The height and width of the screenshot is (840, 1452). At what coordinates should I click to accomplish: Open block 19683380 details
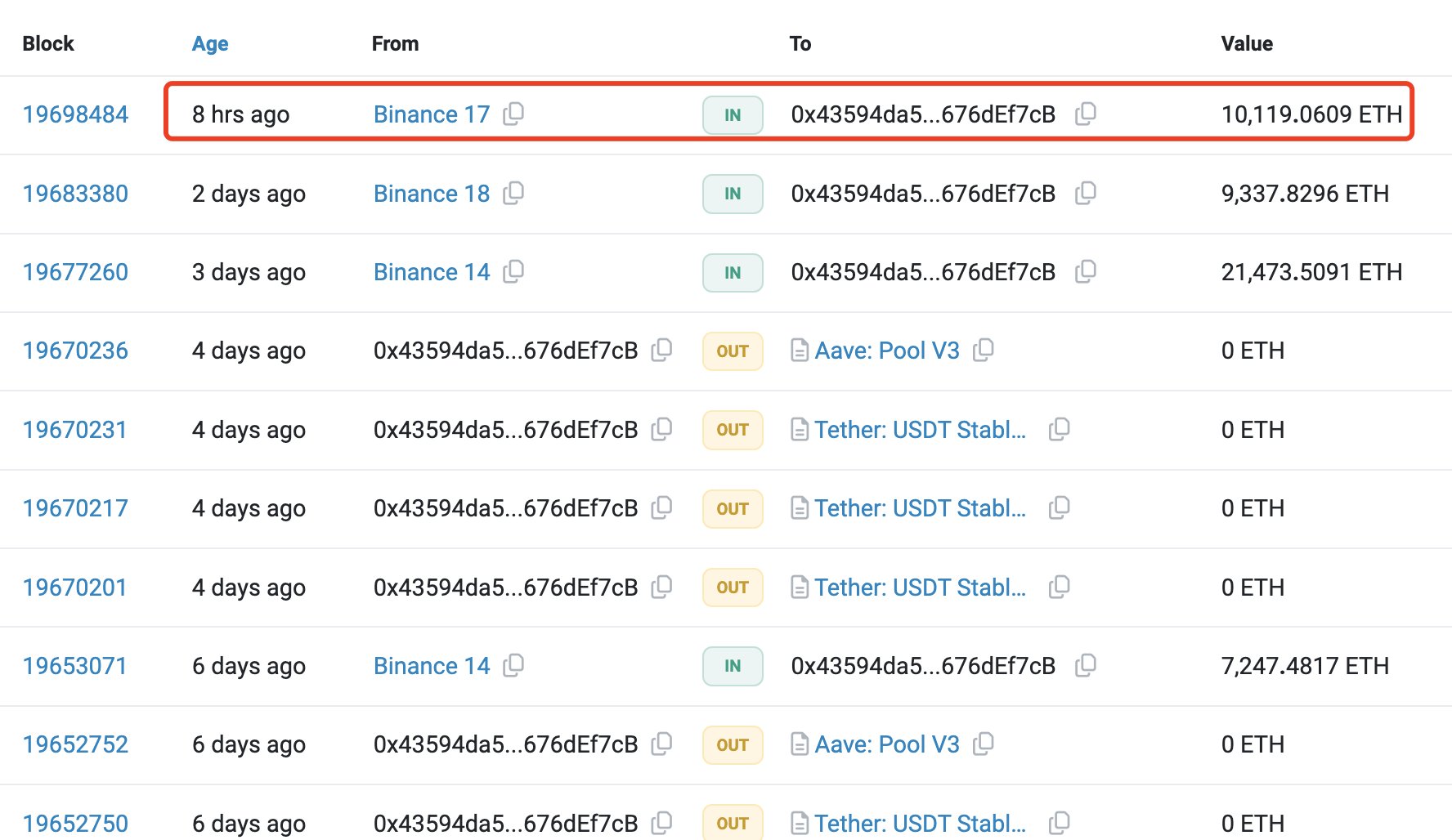75,194
